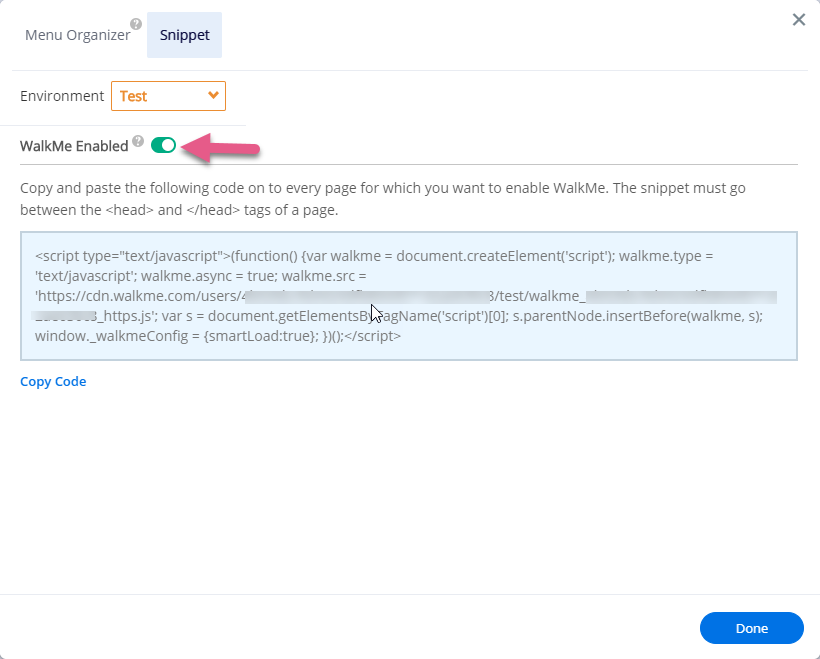This screenshot has width=820, height=659.
Task: Click the WalkMe Enabled label text
Action: 74,146
